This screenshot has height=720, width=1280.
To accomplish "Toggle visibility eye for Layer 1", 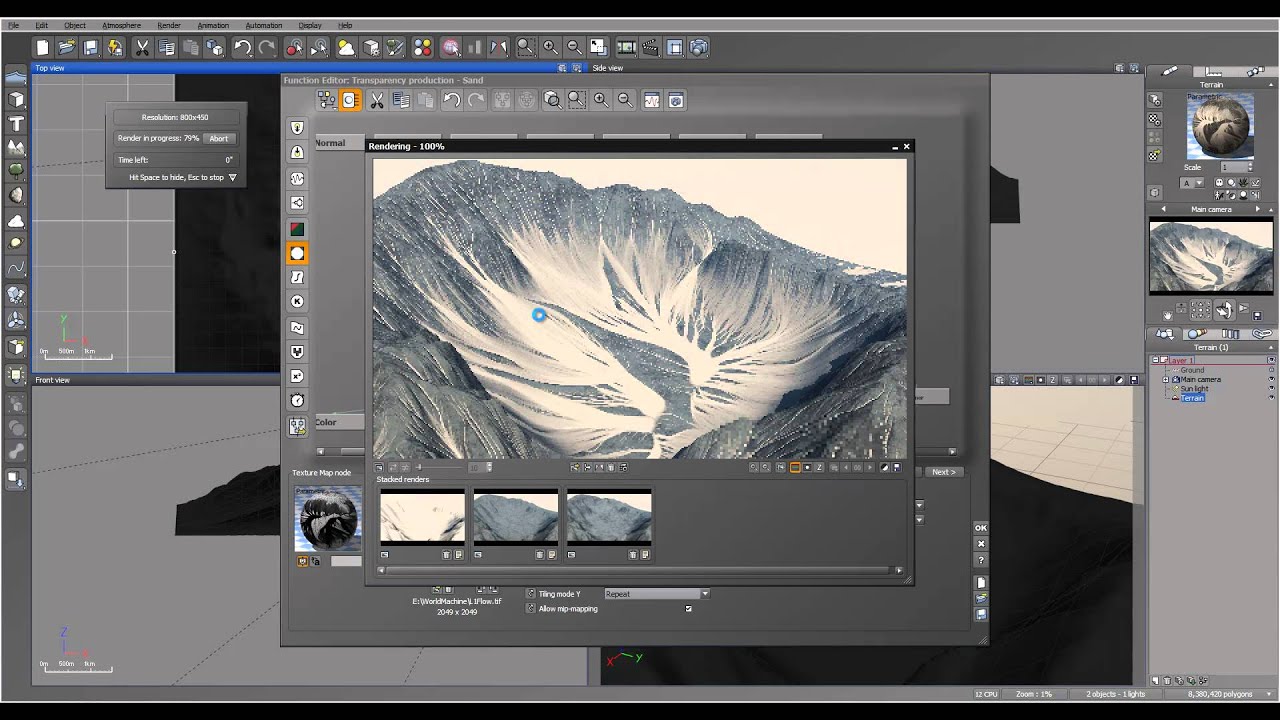I will (x=1272, y=360).
